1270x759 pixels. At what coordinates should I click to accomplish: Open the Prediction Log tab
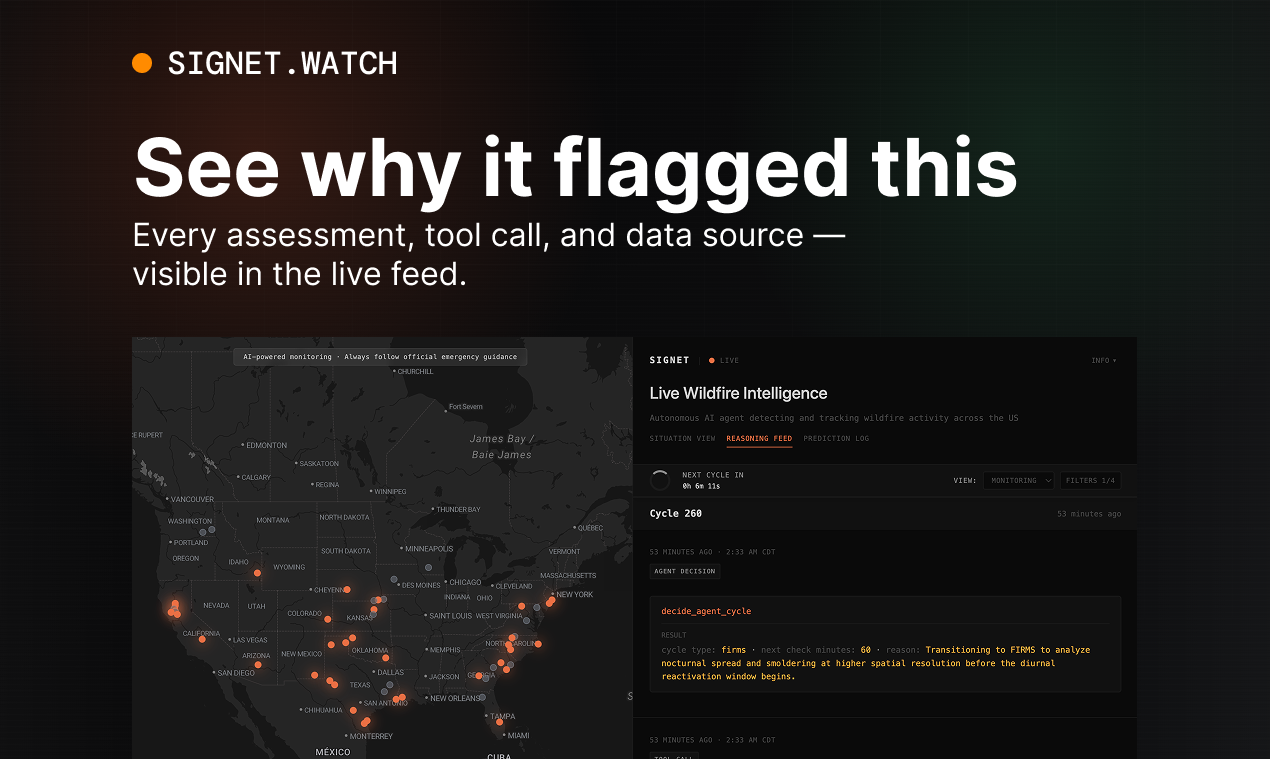[836, 438]
